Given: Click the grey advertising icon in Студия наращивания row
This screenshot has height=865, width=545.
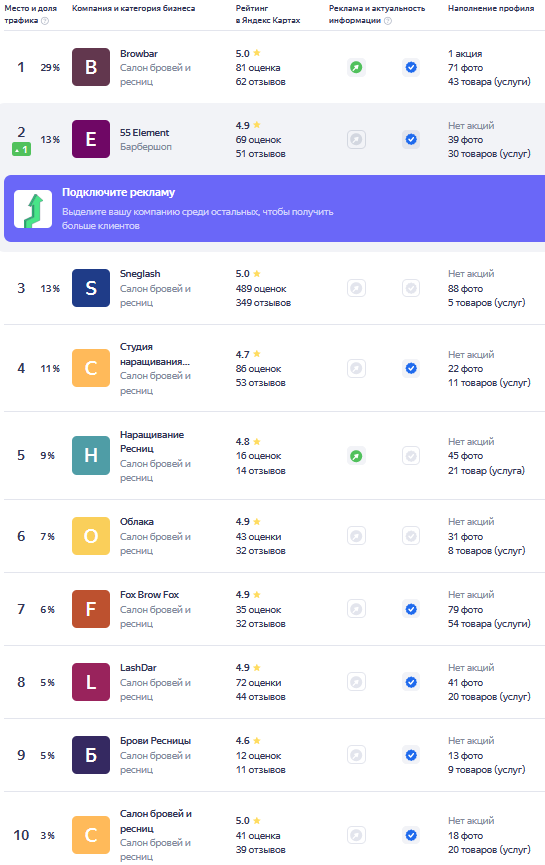Looking at the screenshot, I should coord(356,368).
